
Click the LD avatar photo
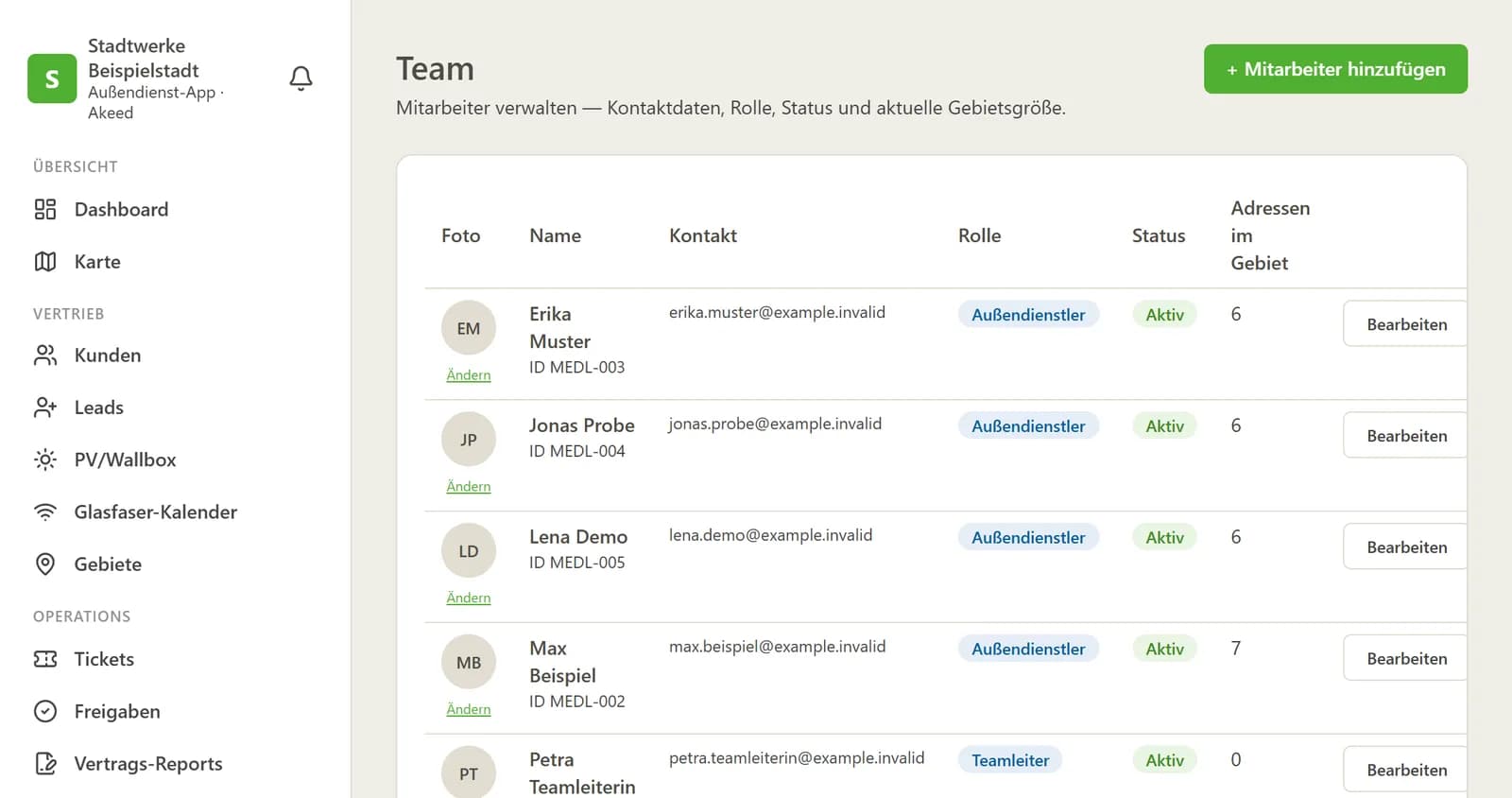pyautogui.click(x=469, y=551)
